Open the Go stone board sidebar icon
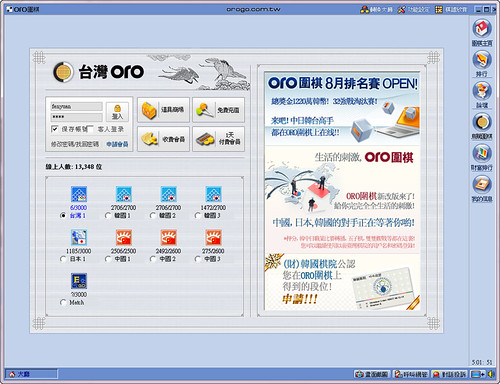This screenshot has height=384, width=500. click(x=482, y=122)
